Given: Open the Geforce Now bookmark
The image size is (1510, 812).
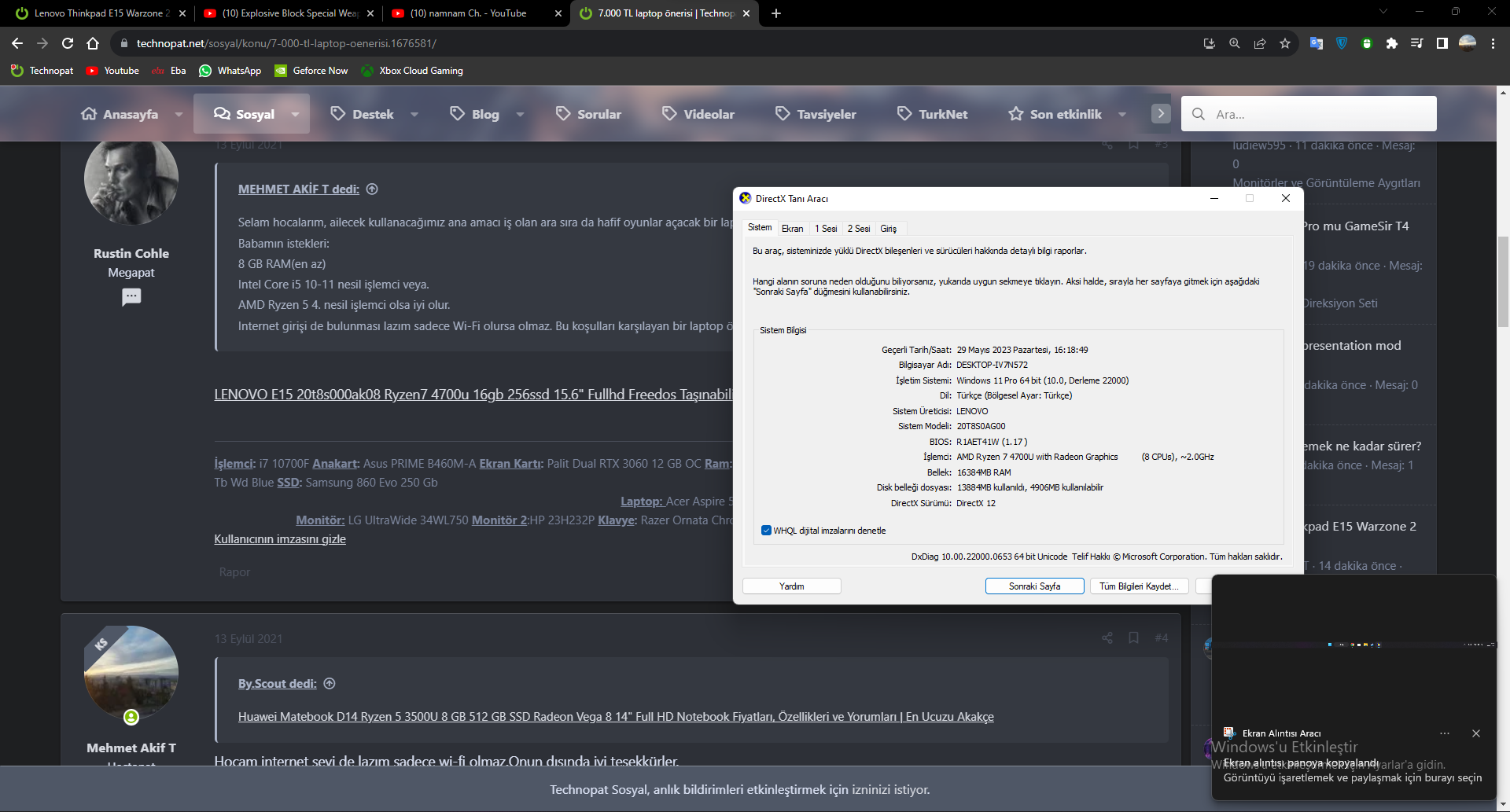Looking at the screenshot, I should (311, 71).
